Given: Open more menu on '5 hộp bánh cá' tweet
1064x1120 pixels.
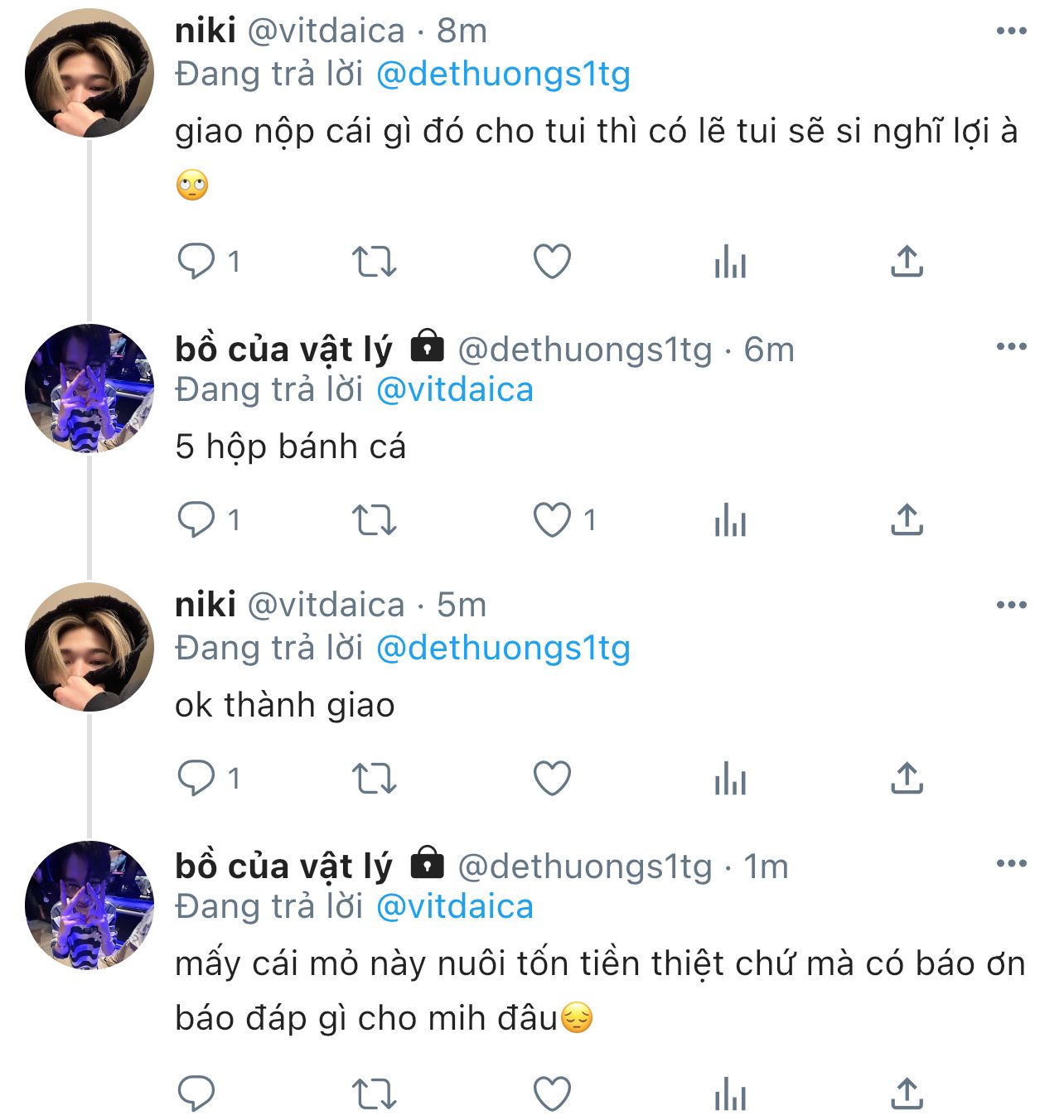Looking at the screenshot, I should tap(1012, 347).
